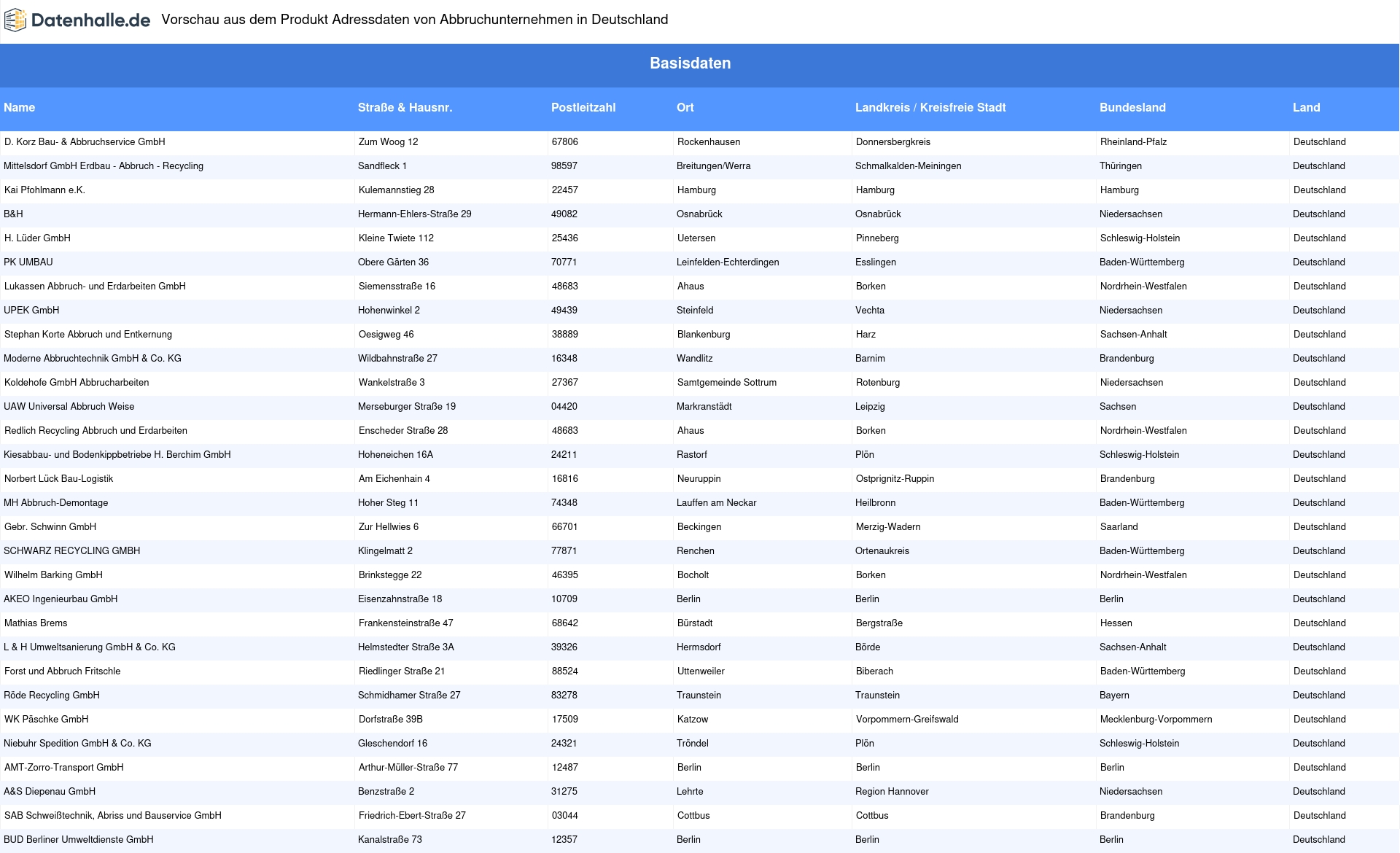The image size is (1400, 853).
Task: Click the Land column header
Action: click(x=1307, y=108)
